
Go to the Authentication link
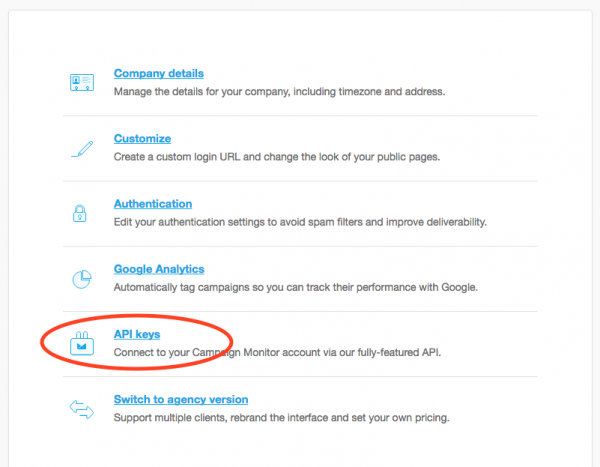[x=153, y=204]
